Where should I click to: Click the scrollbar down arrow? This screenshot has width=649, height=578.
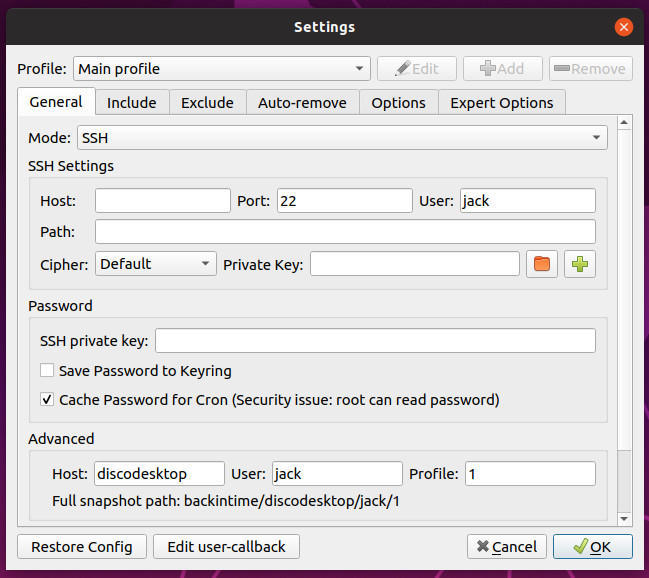click(624, 518)
